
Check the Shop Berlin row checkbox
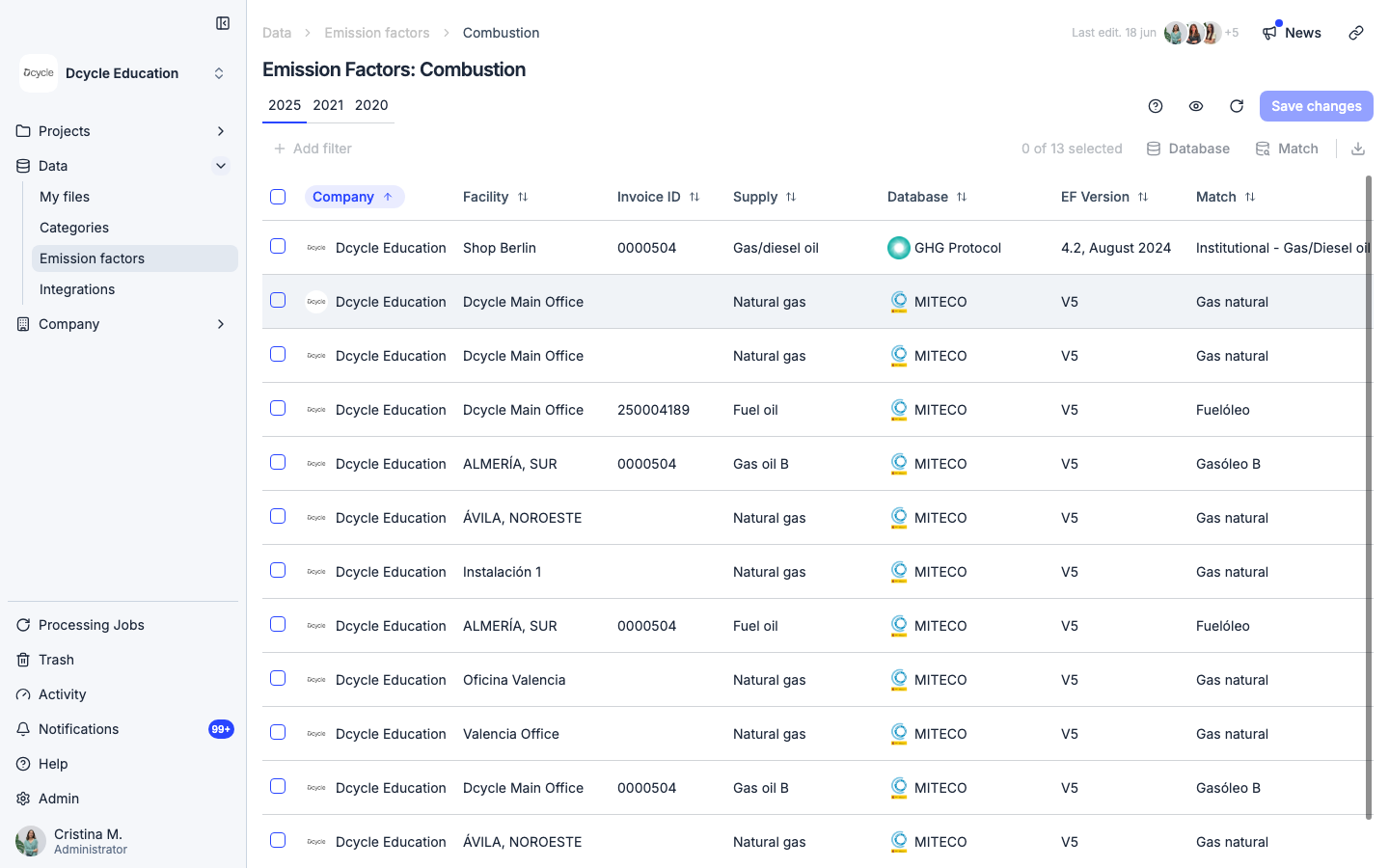point(278,246)
